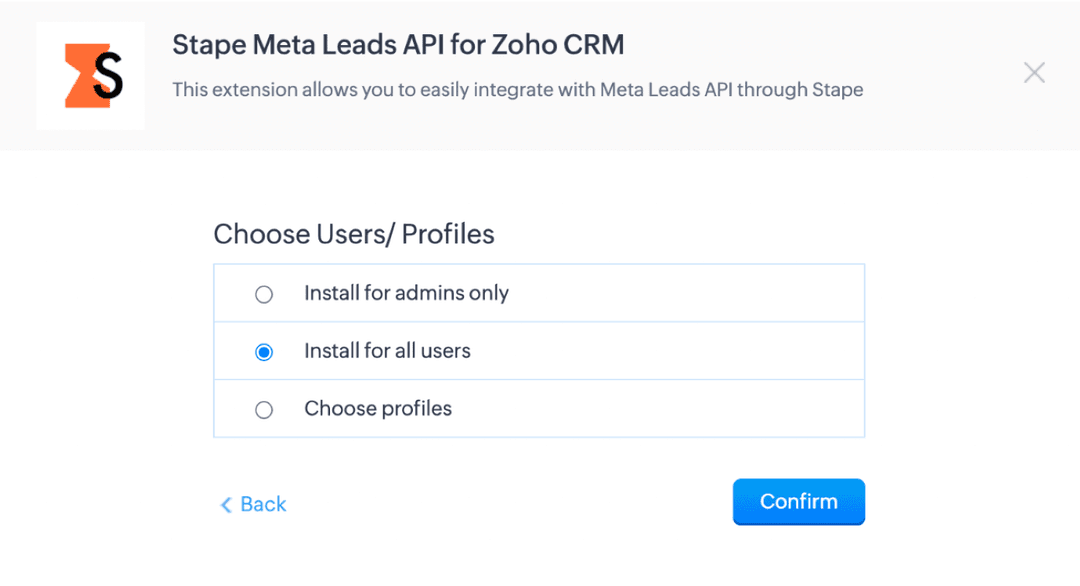Switch installation to Choose profiles
The image size is (1080, 586).
point(264,408)
